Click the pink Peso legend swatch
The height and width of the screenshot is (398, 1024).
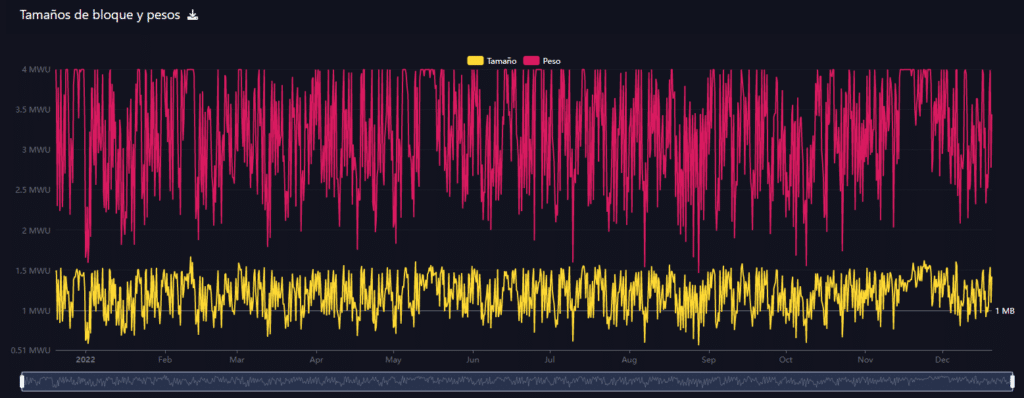[532, 61]
